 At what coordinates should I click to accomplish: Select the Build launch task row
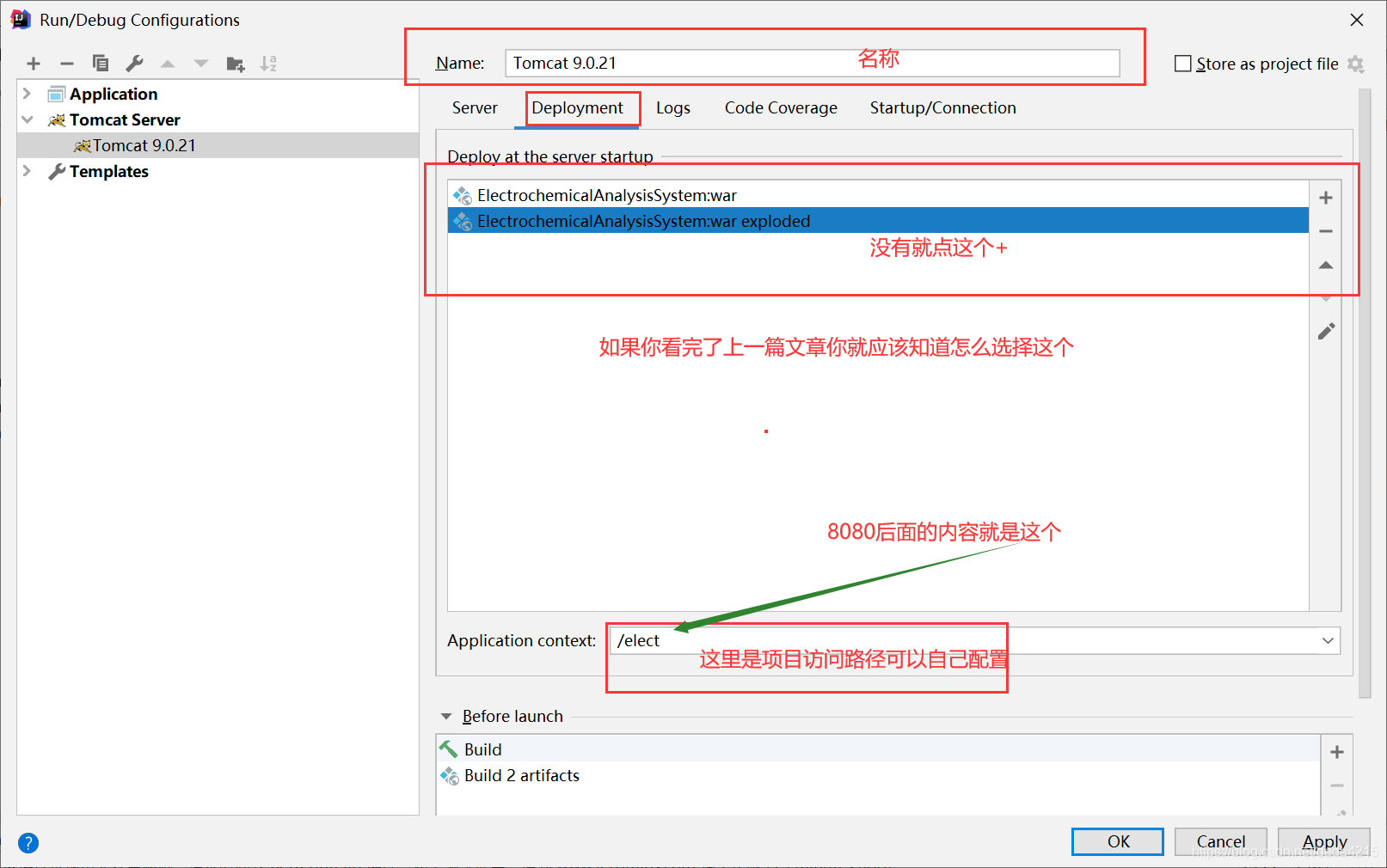pos(878,749)
